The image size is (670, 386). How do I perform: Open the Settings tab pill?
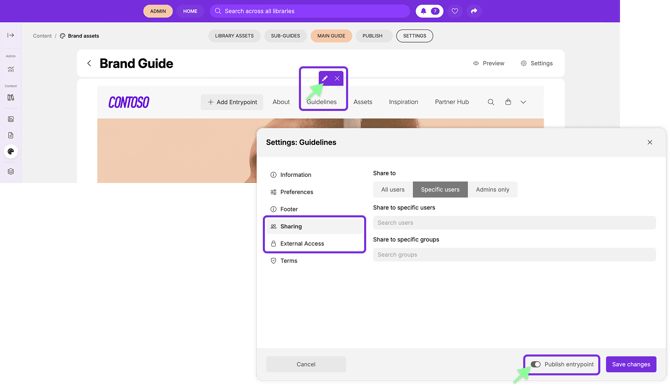[414, 36]
